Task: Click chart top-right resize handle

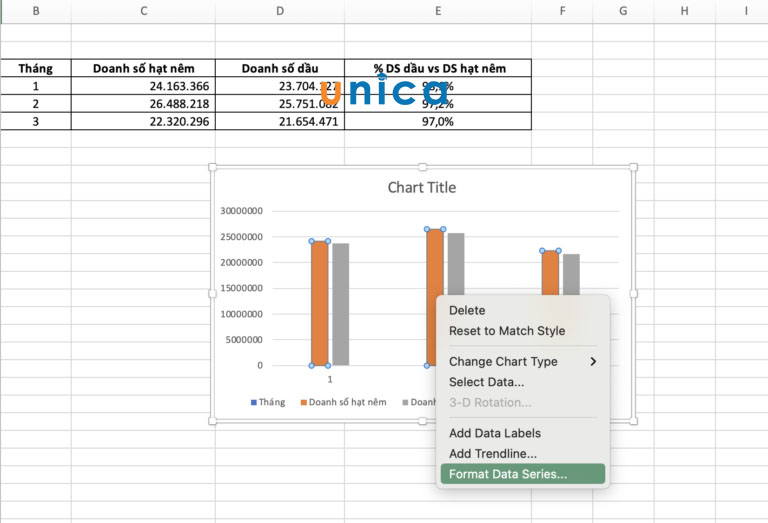Action: (633, 167)
